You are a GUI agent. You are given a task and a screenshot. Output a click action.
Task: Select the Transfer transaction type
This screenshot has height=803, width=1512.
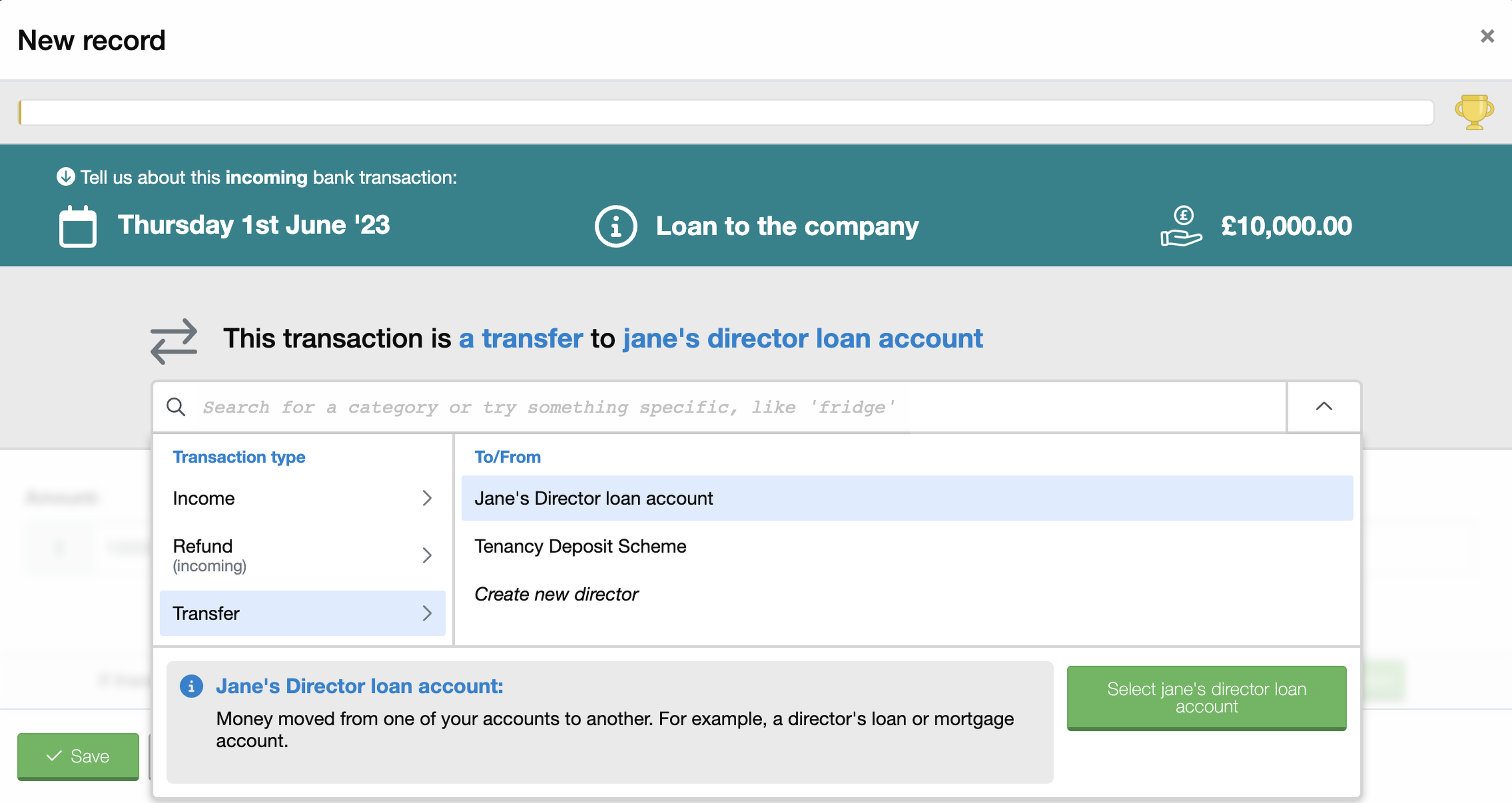click(302, 613)
